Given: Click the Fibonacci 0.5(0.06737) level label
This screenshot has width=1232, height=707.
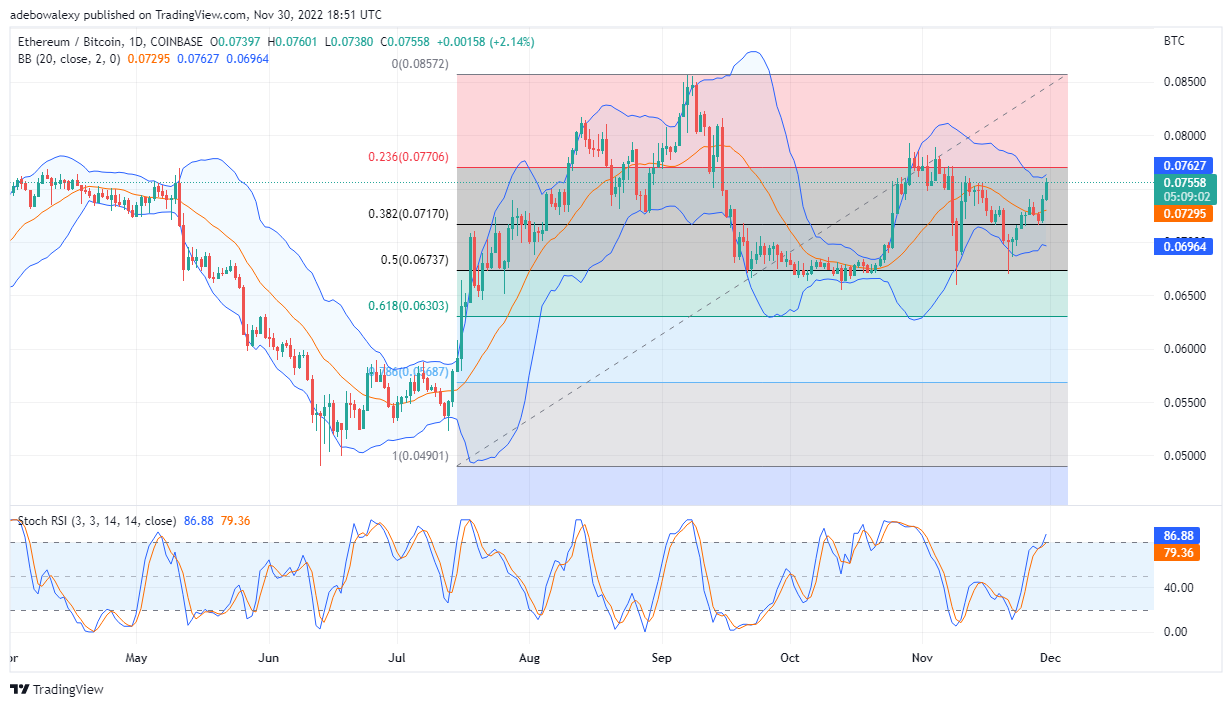Looking at the screenshot, I should click(x=416, y=260).
